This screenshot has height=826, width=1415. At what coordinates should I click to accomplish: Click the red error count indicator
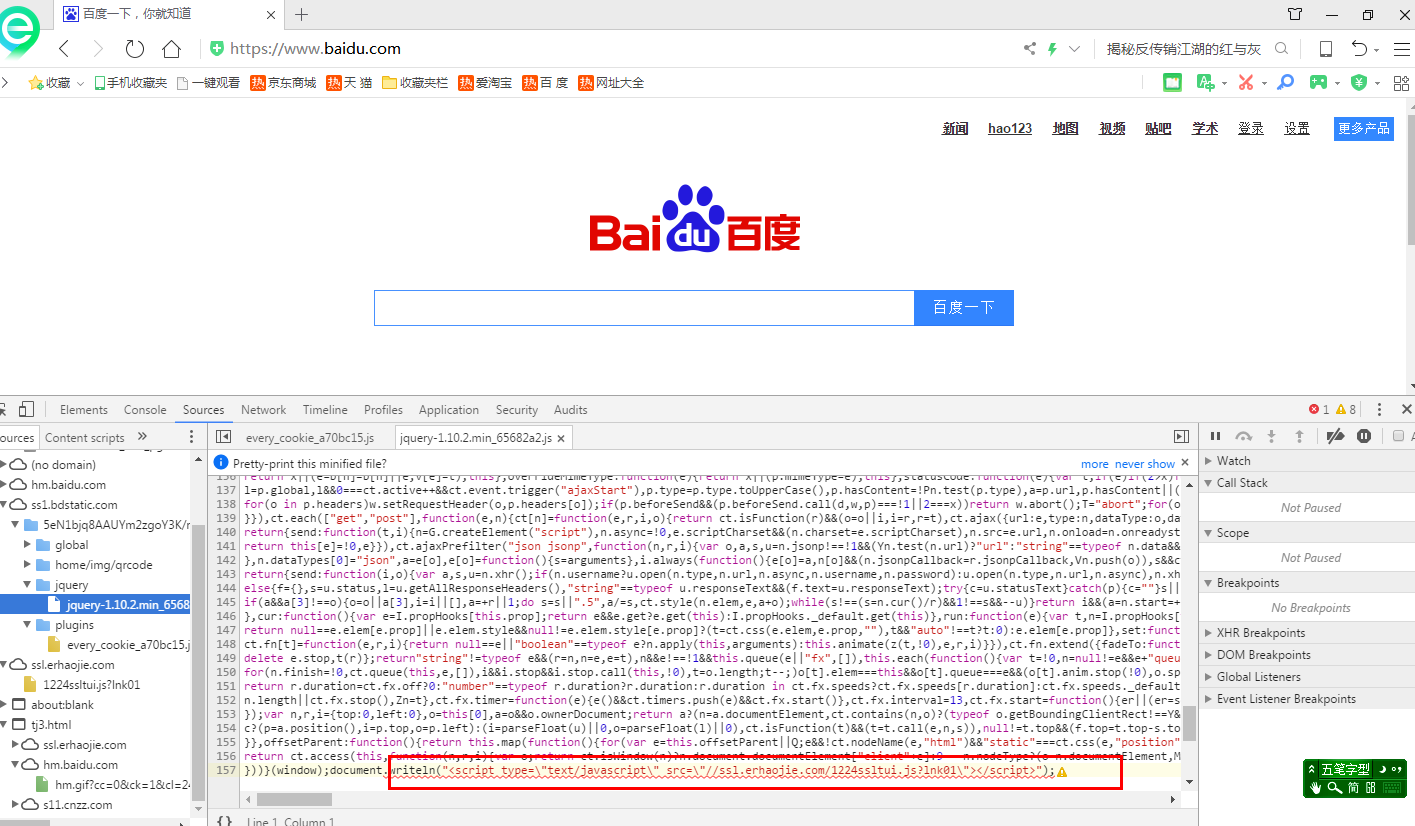pos(1318,409)
